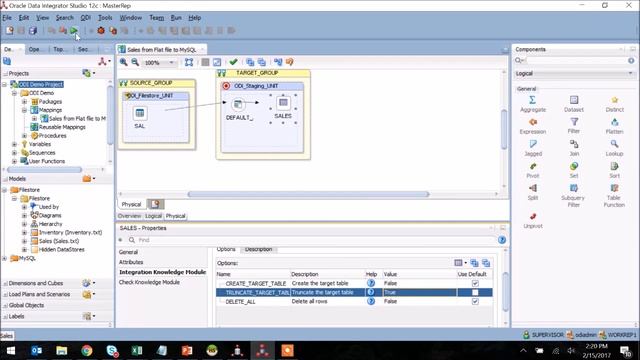This screenshot has width=640, height=360.
Task: Open the zoom percentage 100% dropdown
Action: click(171, 62)
